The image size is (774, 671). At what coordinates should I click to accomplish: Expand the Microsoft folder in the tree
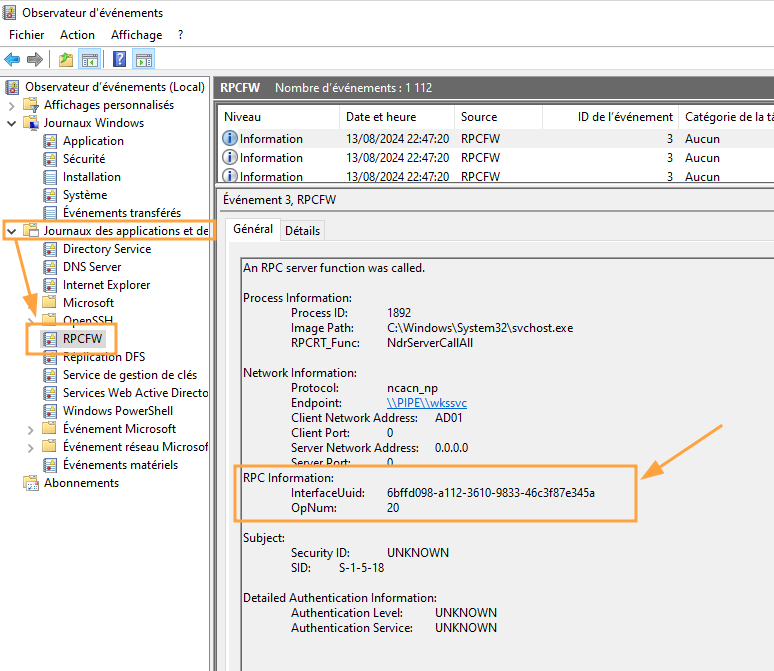point(30,303)
